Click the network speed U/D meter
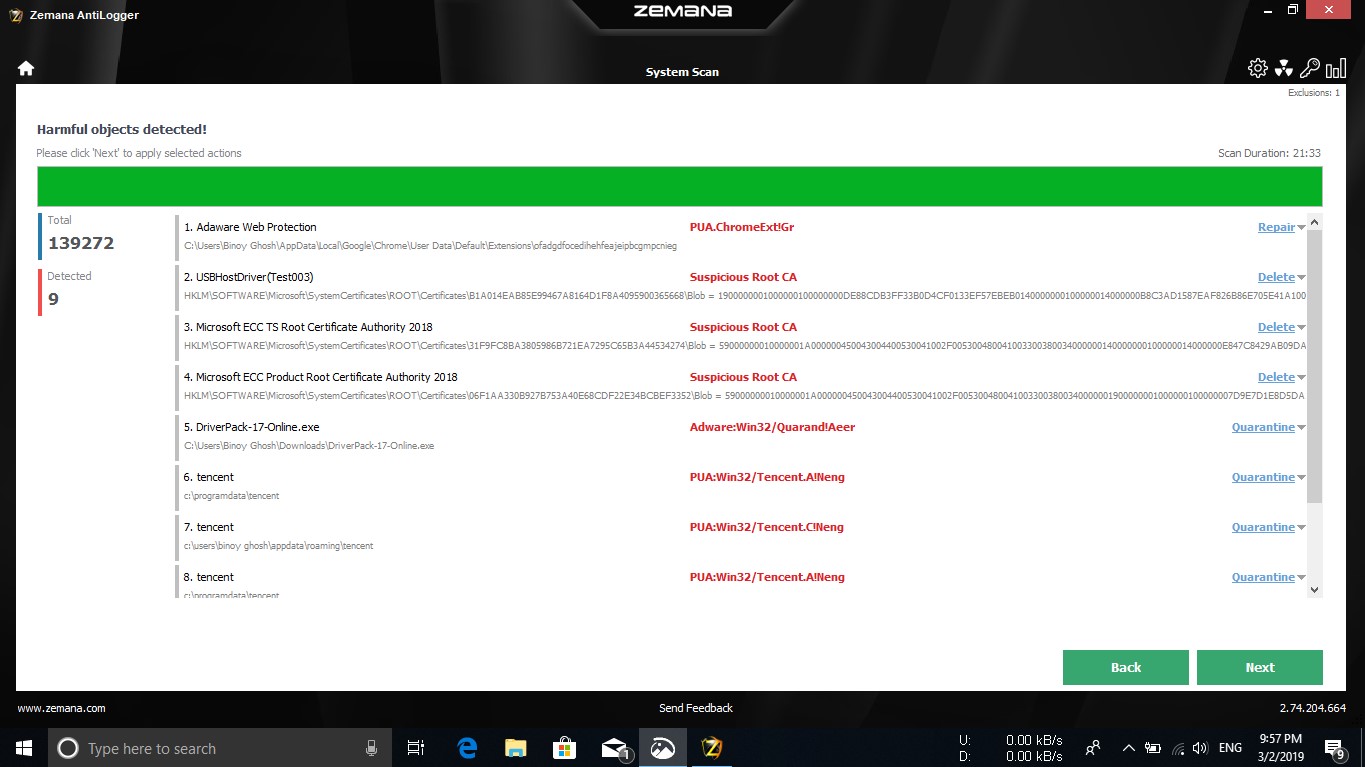Image resolution: width=1365 pixels, height=767 pixels. 1011,748
